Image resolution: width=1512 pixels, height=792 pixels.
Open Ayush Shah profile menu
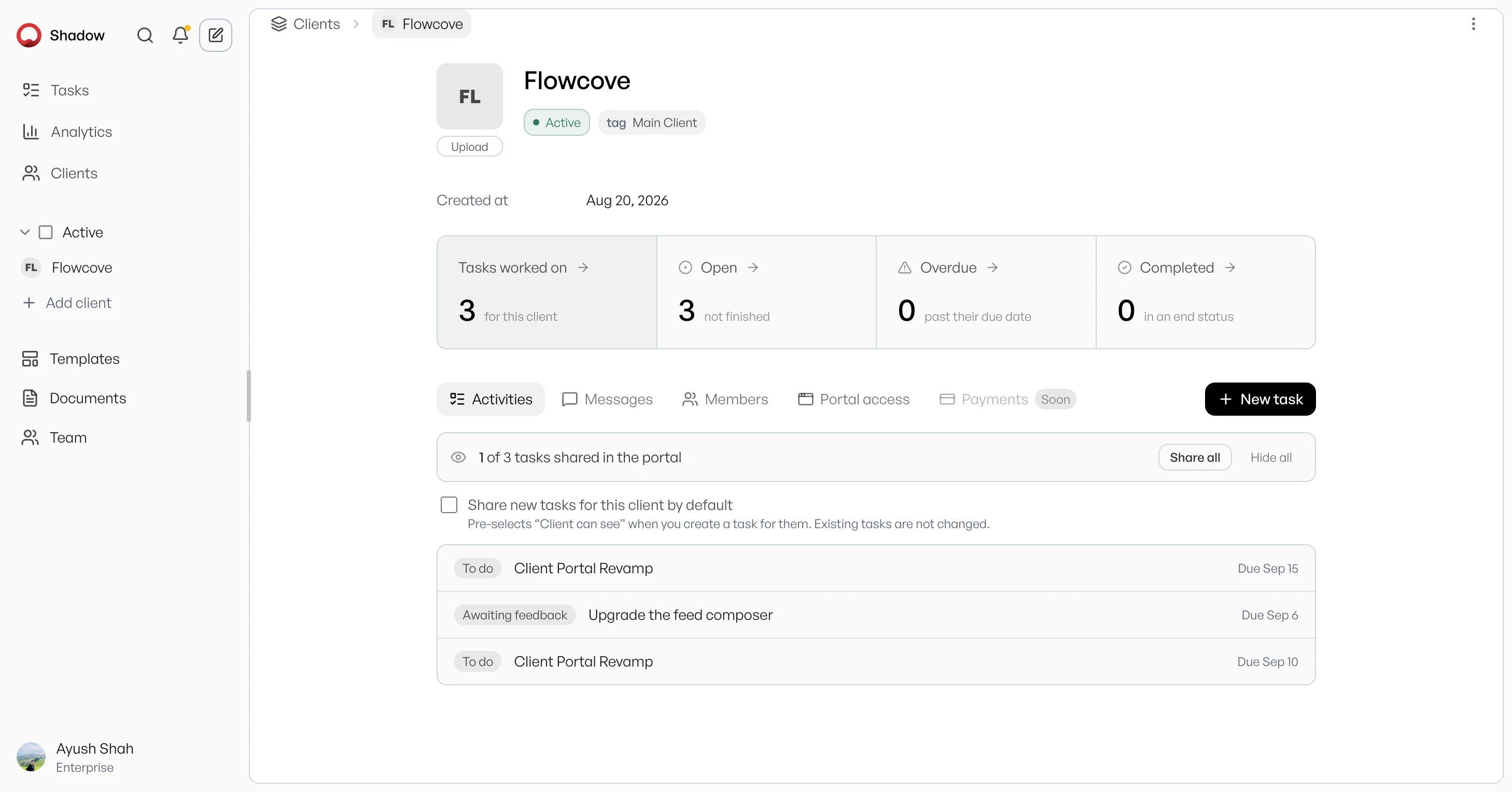click(x=76, y=757)
